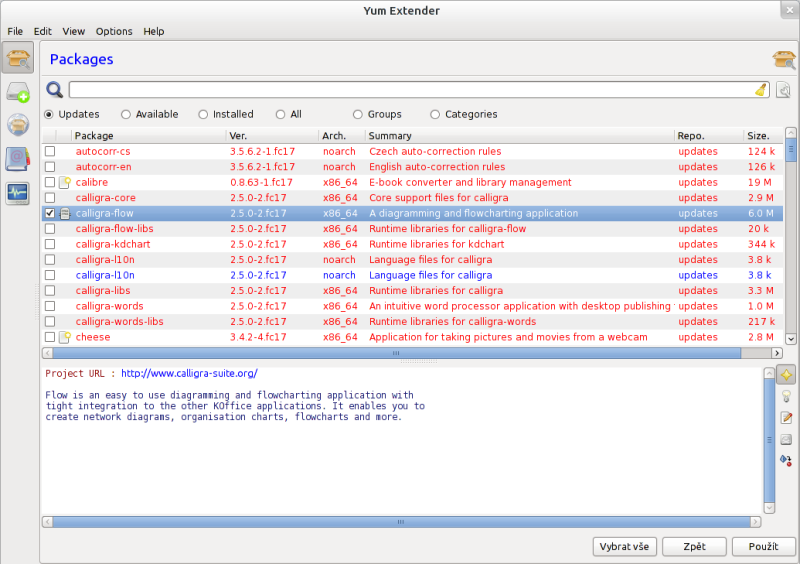Viewport: 800px width, 564px height.
Task: Show package description with star icon
Action: pos(786,375)
